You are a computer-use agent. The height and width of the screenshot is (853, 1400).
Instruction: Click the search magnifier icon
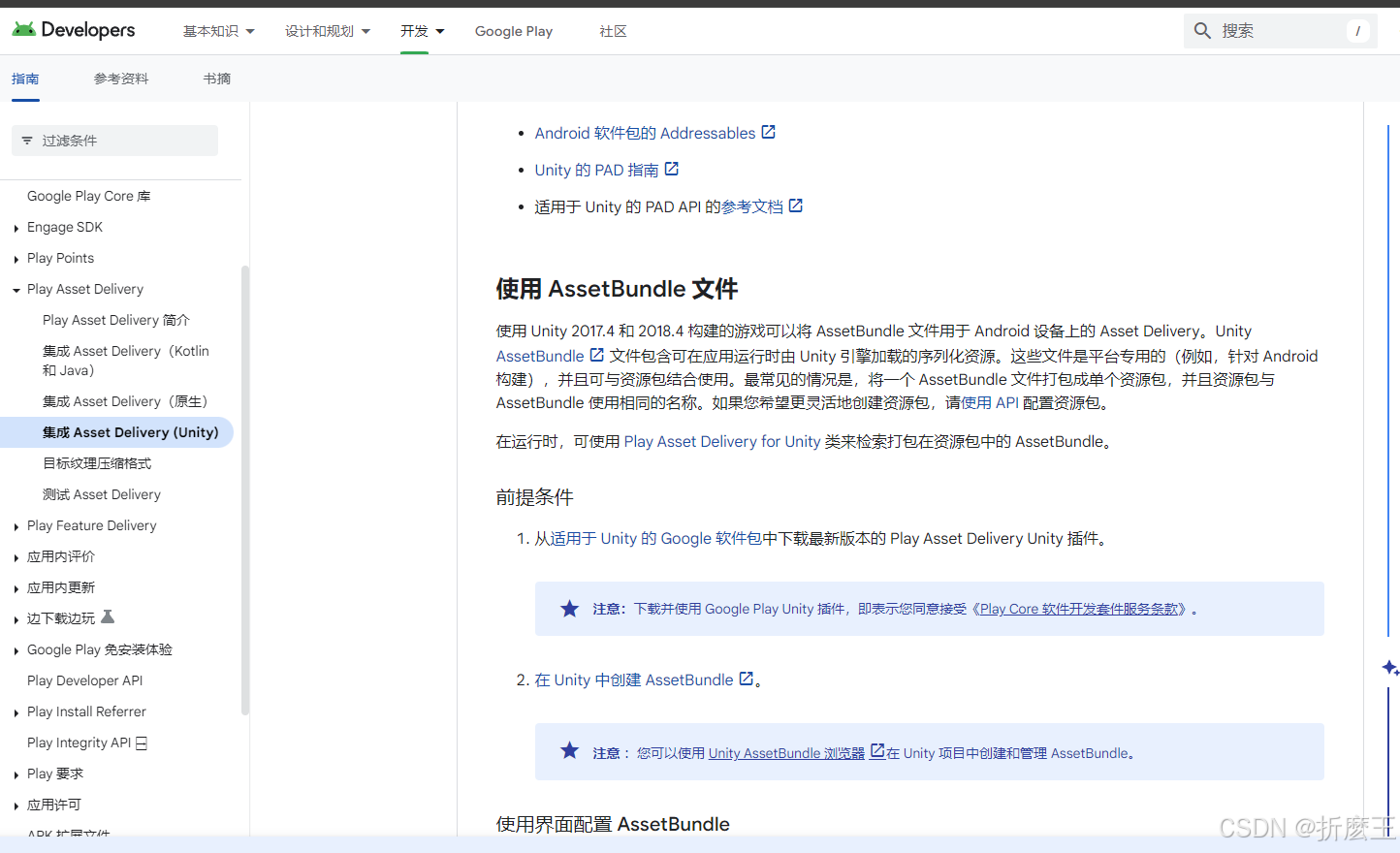[x=1202, y=31]
